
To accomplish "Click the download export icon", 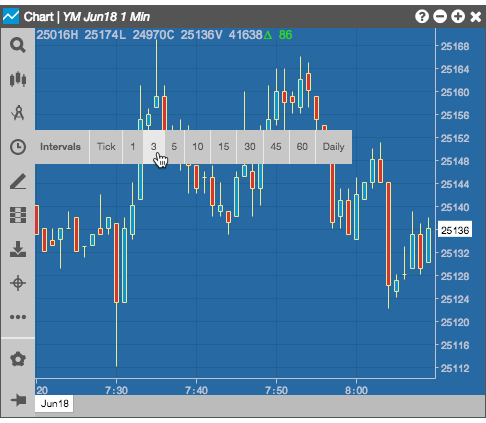I will [18, 249].
